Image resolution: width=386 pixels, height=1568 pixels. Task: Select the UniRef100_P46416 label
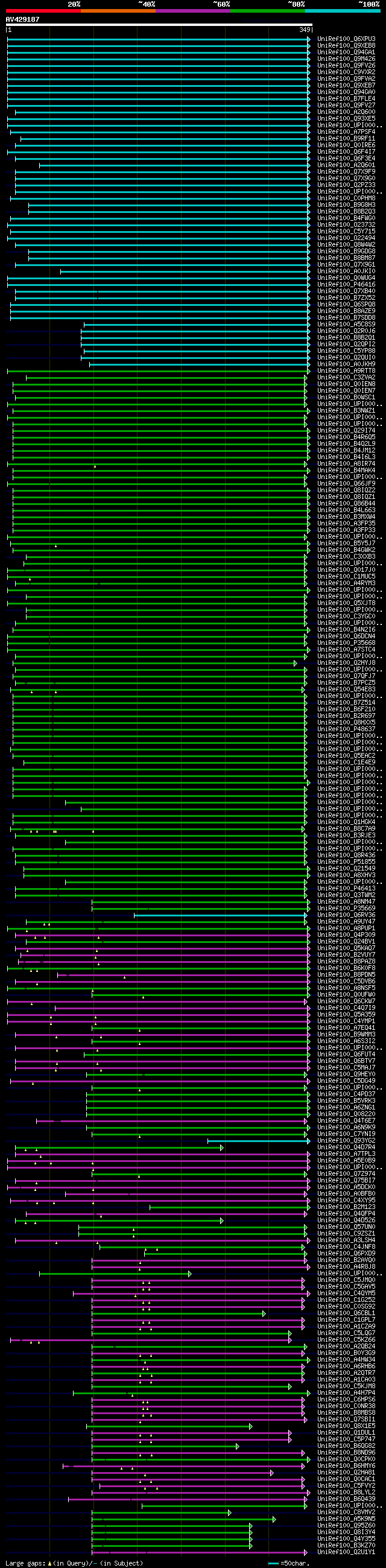click(x=346, y=285)
